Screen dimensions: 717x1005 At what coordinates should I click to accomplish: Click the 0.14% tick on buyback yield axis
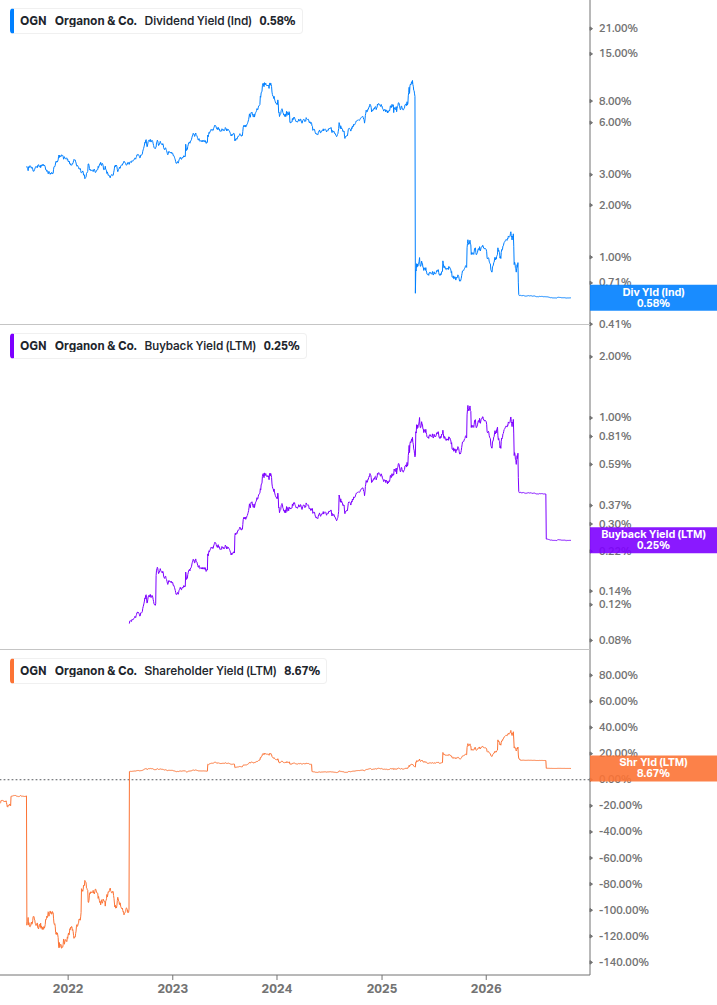pyautogui.click(x=615, y=592)
